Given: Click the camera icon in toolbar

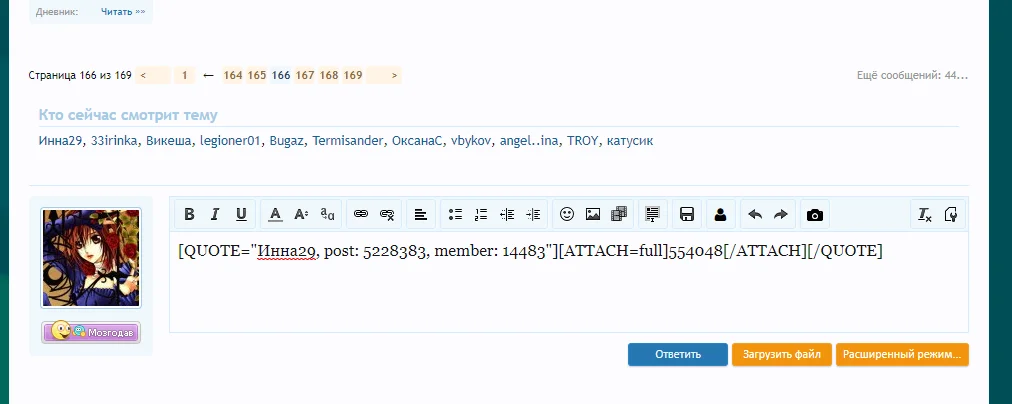Looking at the screenshot, I should [x=815, y=214].
